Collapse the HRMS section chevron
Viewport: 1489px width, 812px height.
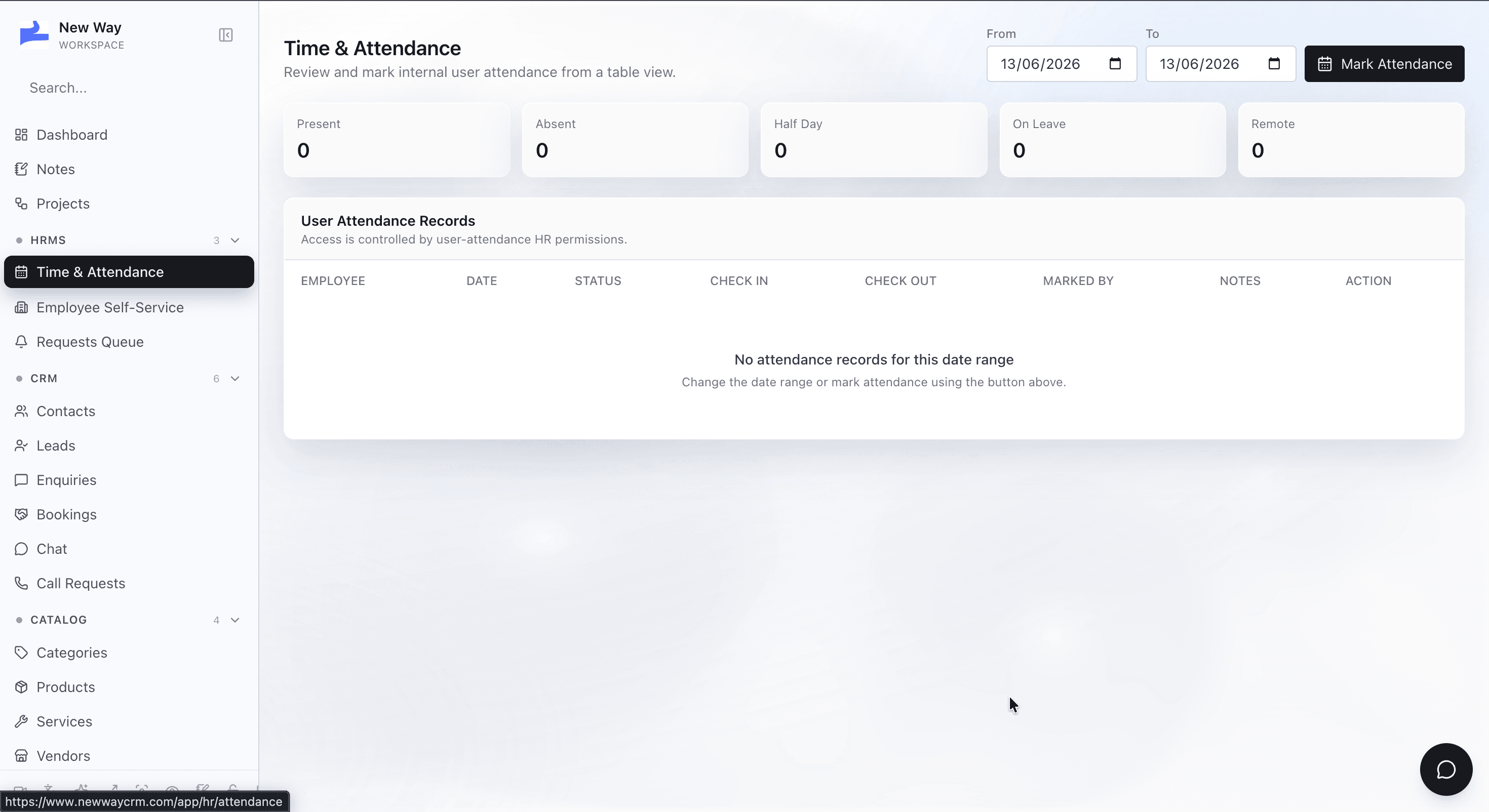pos(236,240)
